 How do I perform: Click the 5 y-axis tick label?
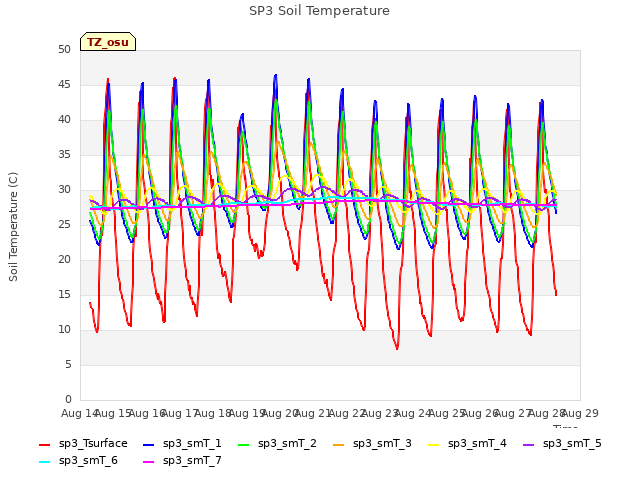tap(68, 364)
